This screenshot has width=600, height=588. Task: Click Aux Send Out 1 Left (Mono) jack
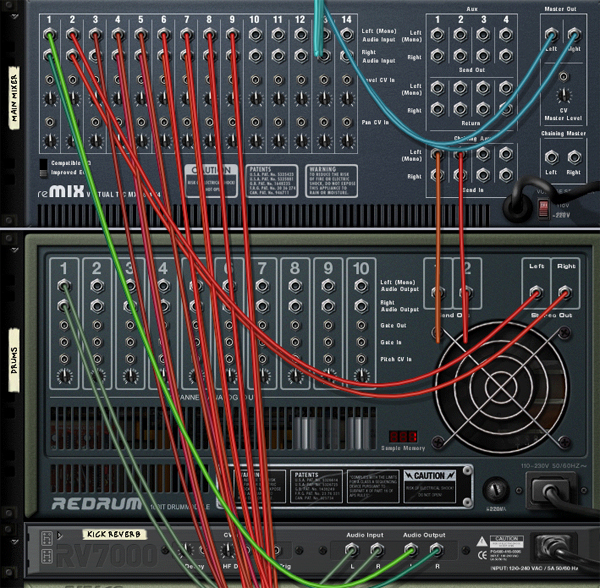click(437, 35)
